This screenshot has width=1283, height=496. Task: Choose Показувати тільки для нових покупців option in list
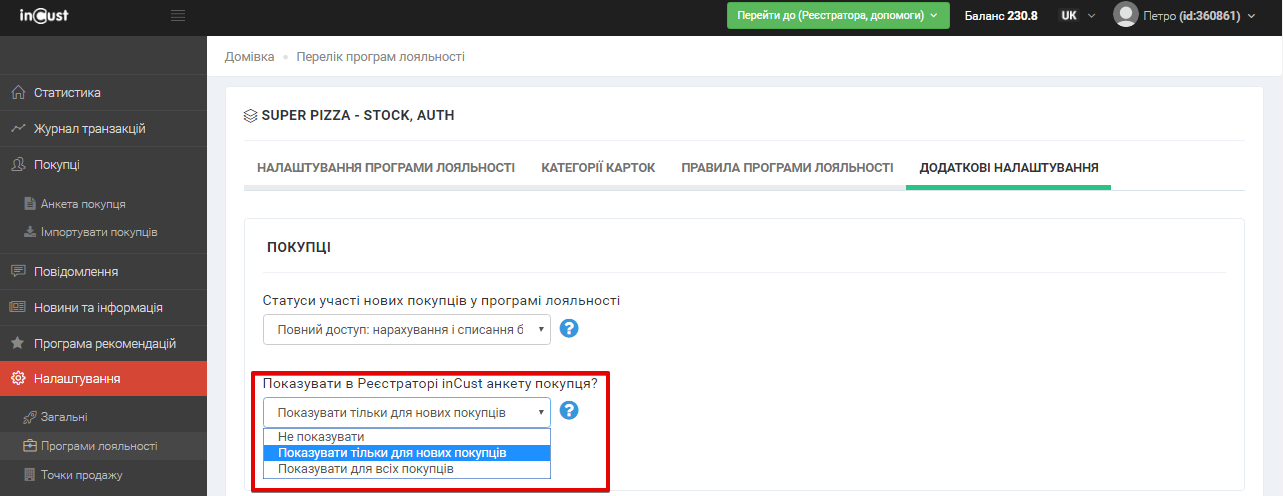tap(407, 453)
